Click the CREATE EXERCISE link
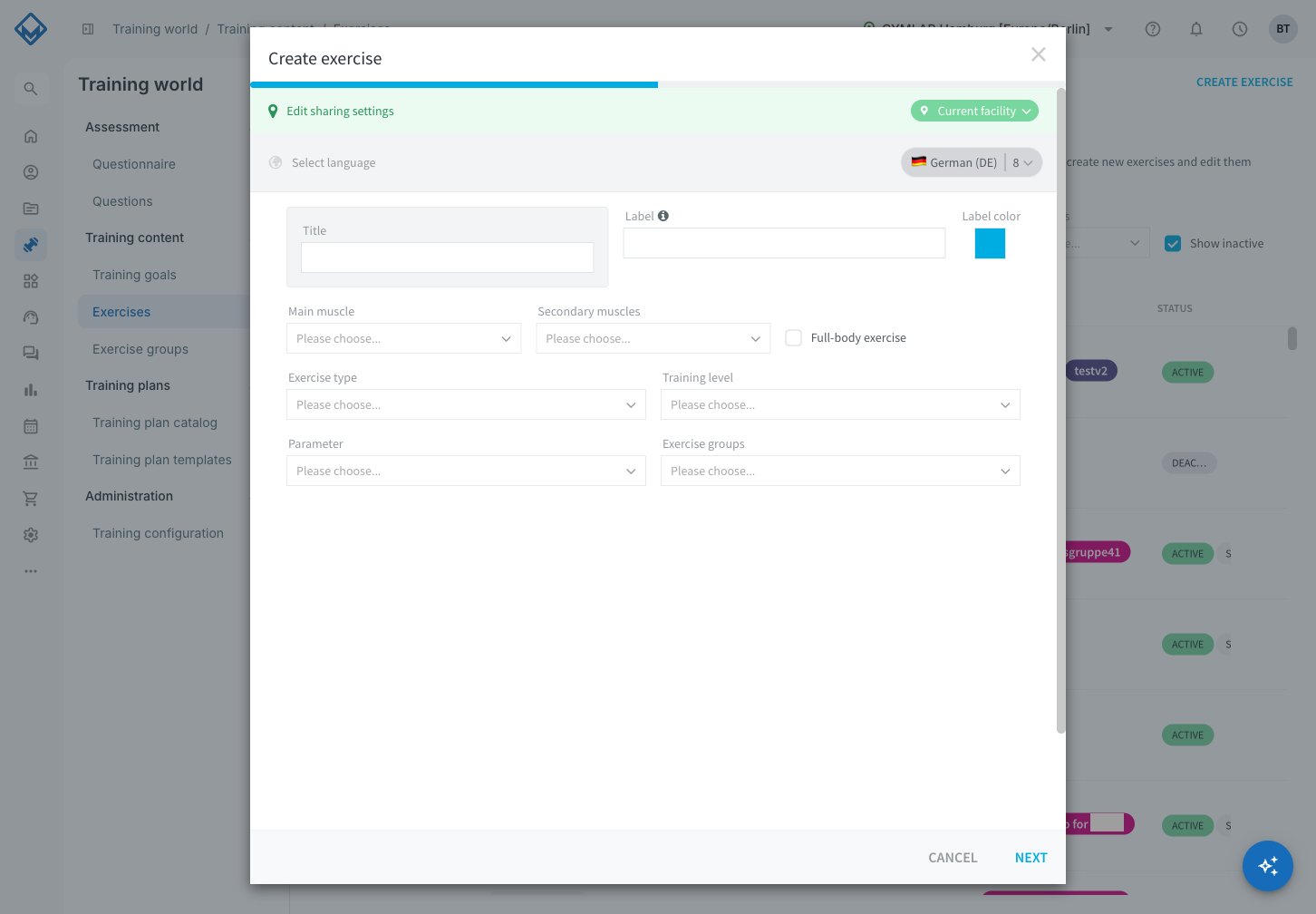The height and width of the screenshot is (914, 1316). (1244, 82)
